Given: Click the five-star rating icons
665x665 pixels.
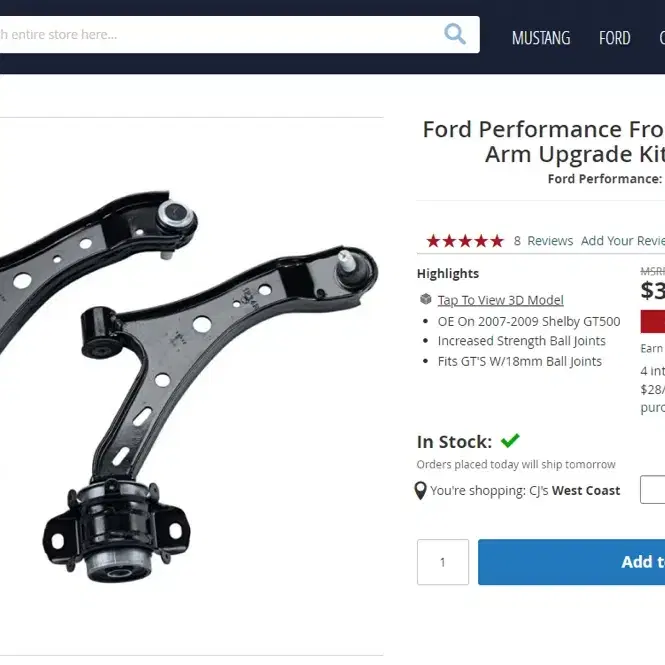Looking at the screenshot, I should [465, 241].
